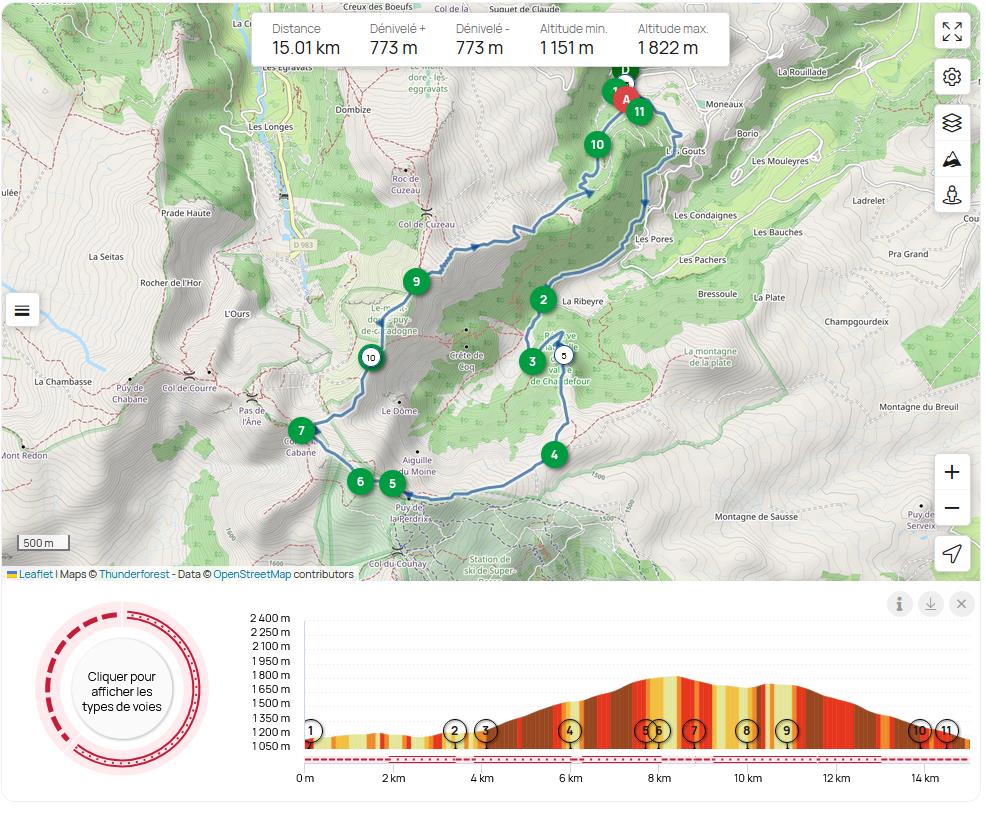This screenshot has width=986, height=813.
Task: Select green waypoint 10 on the map
Action: pyautogui.click(x=597, y=145)
